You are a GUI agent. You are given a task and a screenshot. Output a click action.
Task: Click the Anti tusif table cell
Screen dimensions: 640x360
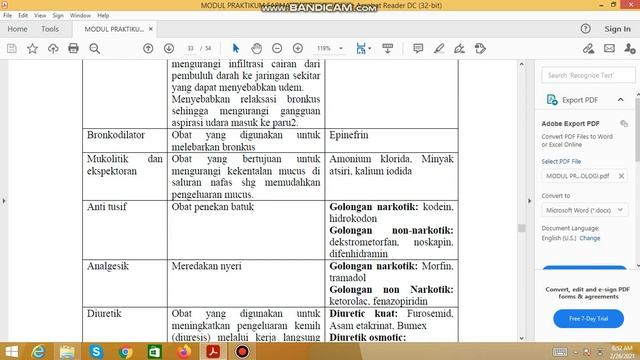pyautogui.click(x=125, y=230)
